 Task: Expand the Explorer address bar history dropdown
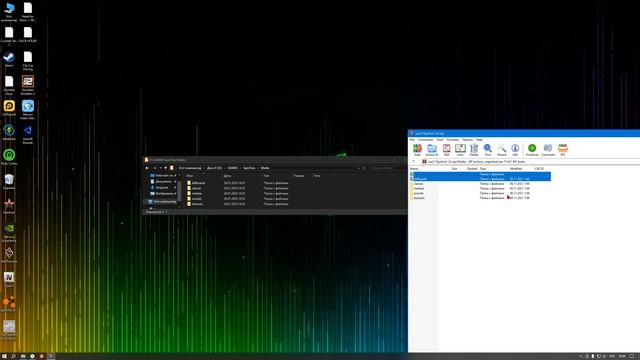click(358, 168)
